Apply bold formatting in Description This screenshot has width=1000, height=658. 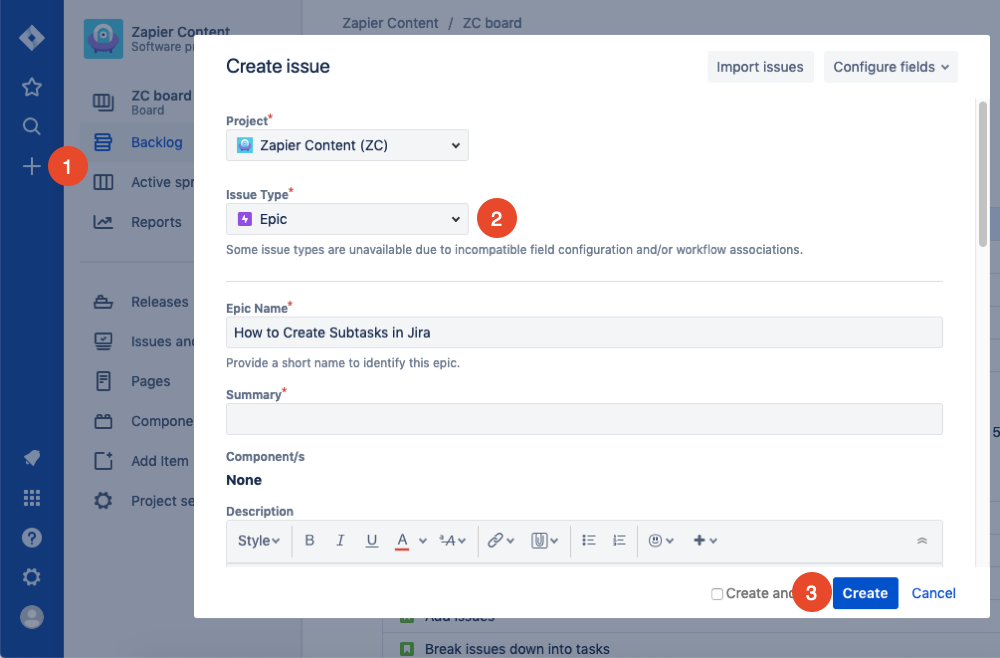(309, 541)
